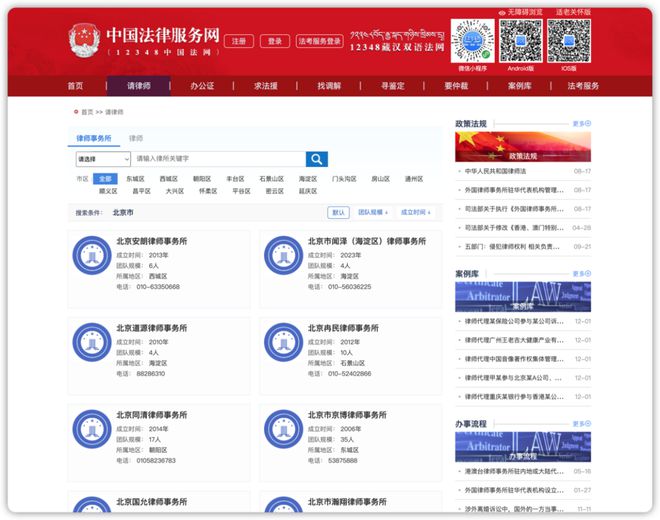The width and height of the screenshot is (660, 520).
Task: Filter by 丰台区 district
Action: click(x=235, y=179)
